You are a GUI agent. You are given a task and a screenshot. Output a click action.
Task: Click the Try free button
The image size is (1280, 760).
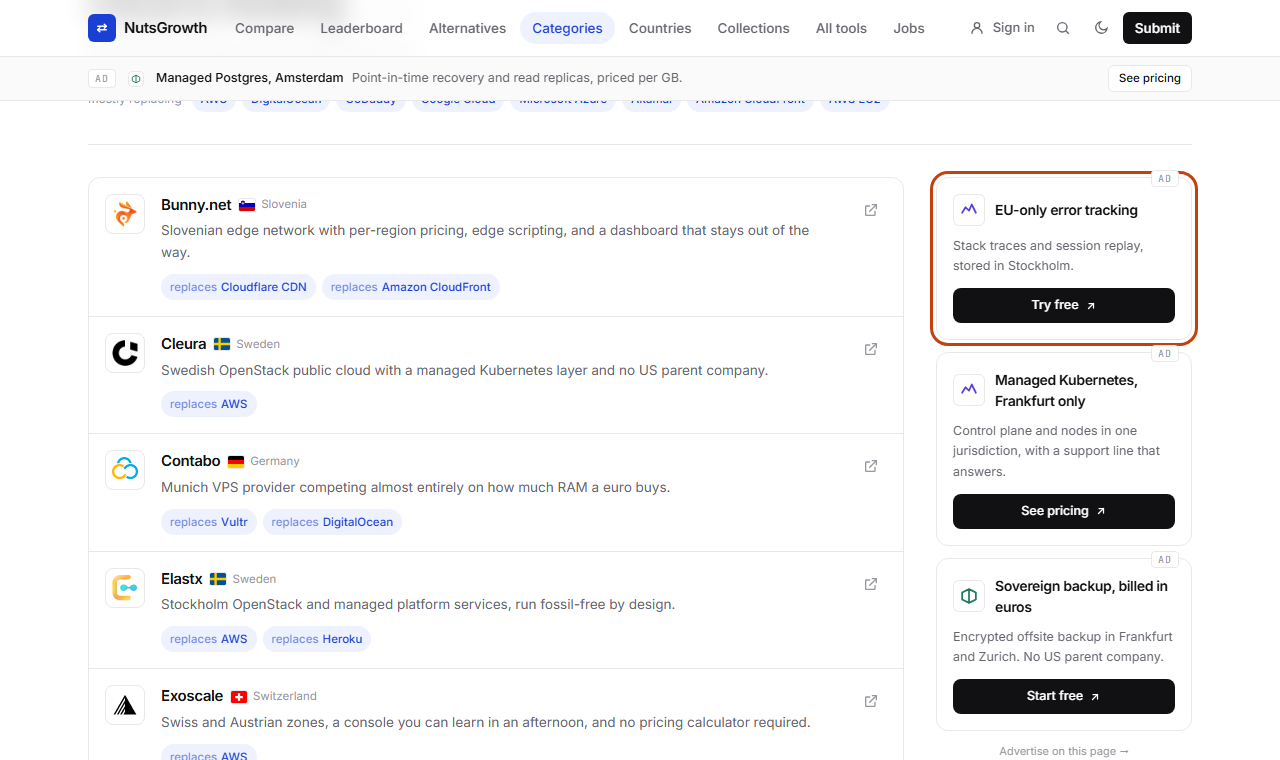pyautogui.click(x=1064, y=305)
